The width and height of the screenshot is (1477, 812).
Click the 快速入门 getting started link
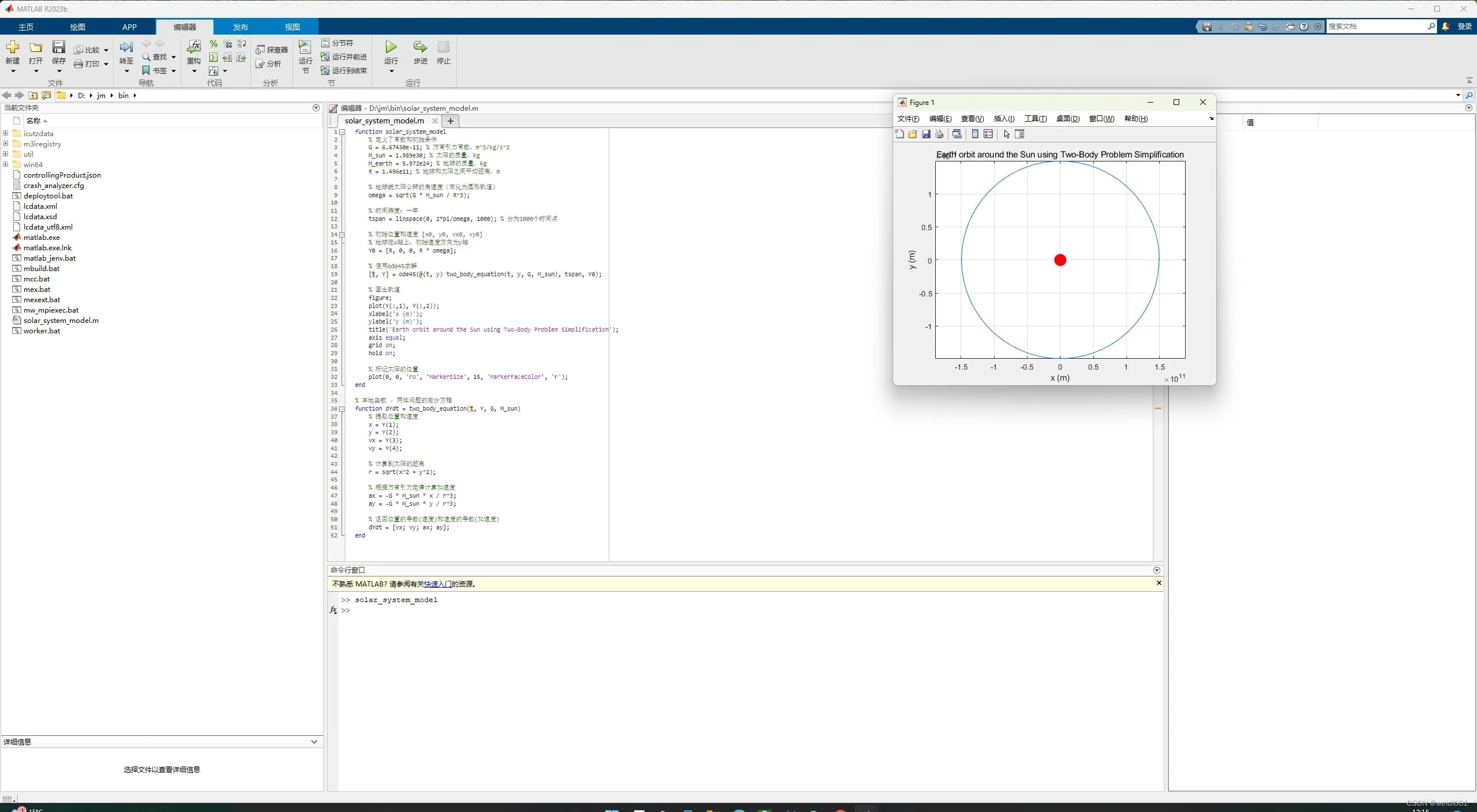coord(437,584)
